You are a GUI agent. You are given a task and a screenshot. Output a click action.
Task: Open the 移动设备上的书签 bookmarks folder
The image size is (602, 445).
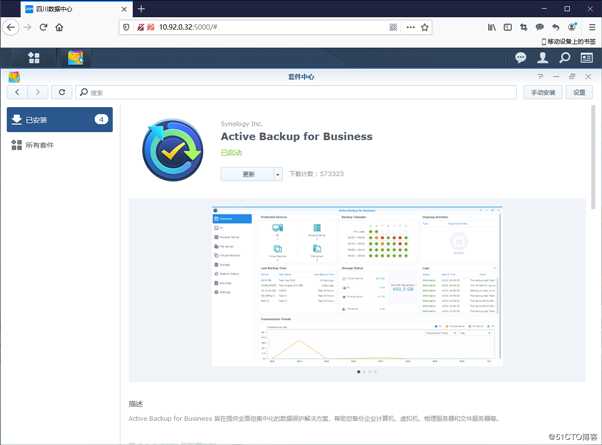point(569,41)
